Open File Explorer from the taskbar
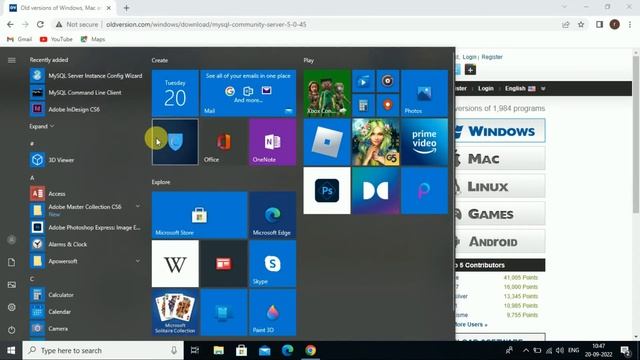The image size is (640, 360). pos(219,350)
